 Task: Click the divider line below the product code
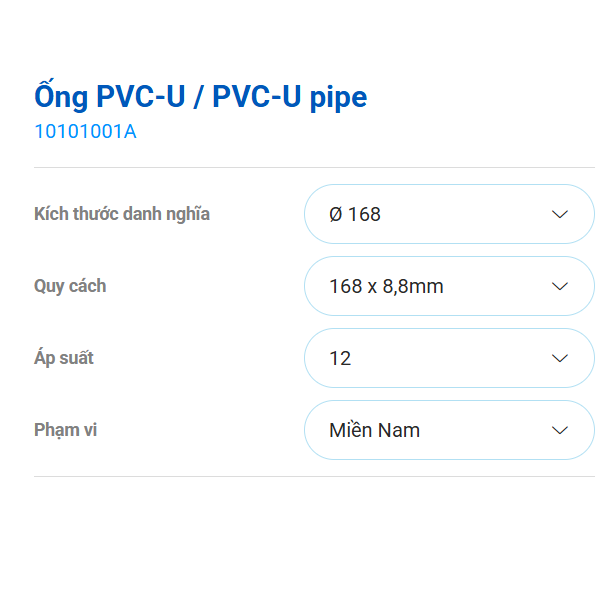click(x=314, y=167)
